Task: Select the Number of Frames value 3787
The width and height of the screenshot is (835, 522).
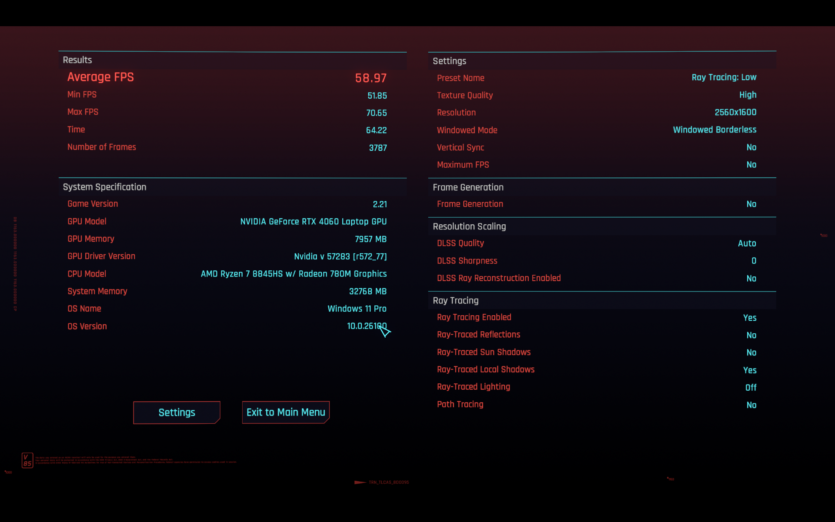Action: (378, 148)
